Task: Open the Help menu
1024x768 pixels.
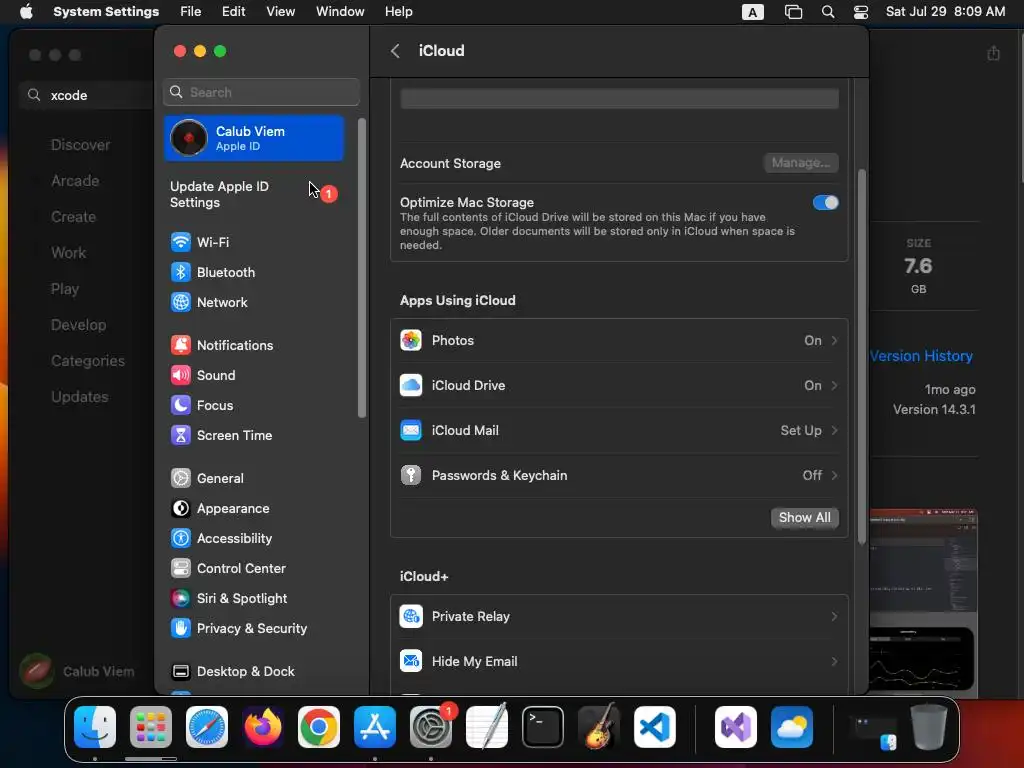Action: pos(398,12)
